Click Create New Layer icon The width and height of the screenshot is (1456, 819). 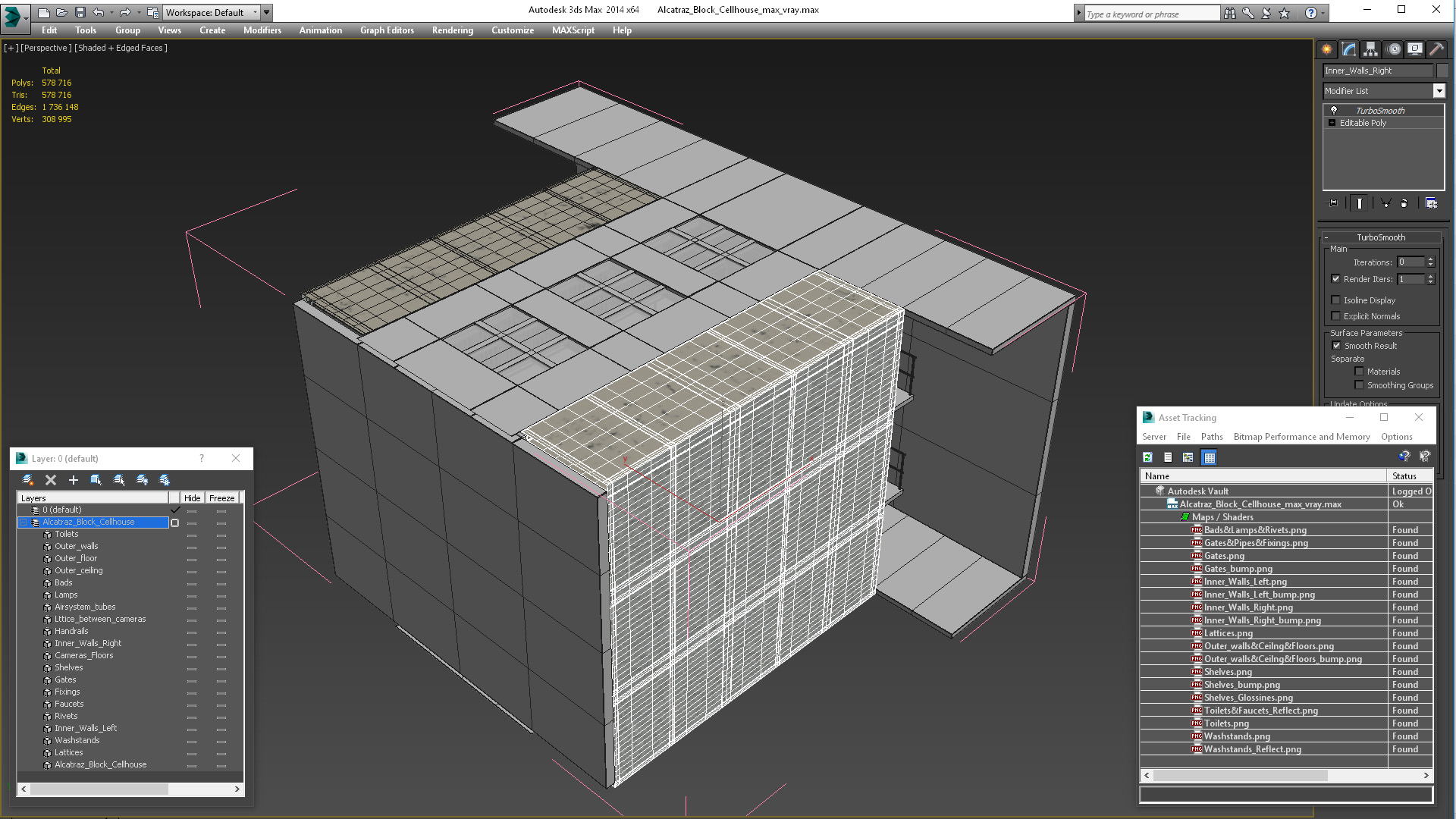click(28, 480)
